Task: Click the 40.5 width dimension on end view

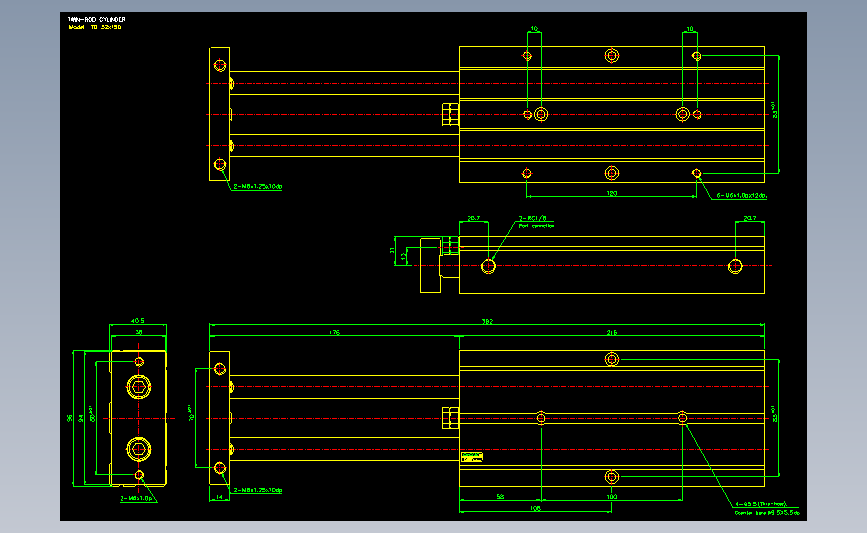Action: [138, 321]
